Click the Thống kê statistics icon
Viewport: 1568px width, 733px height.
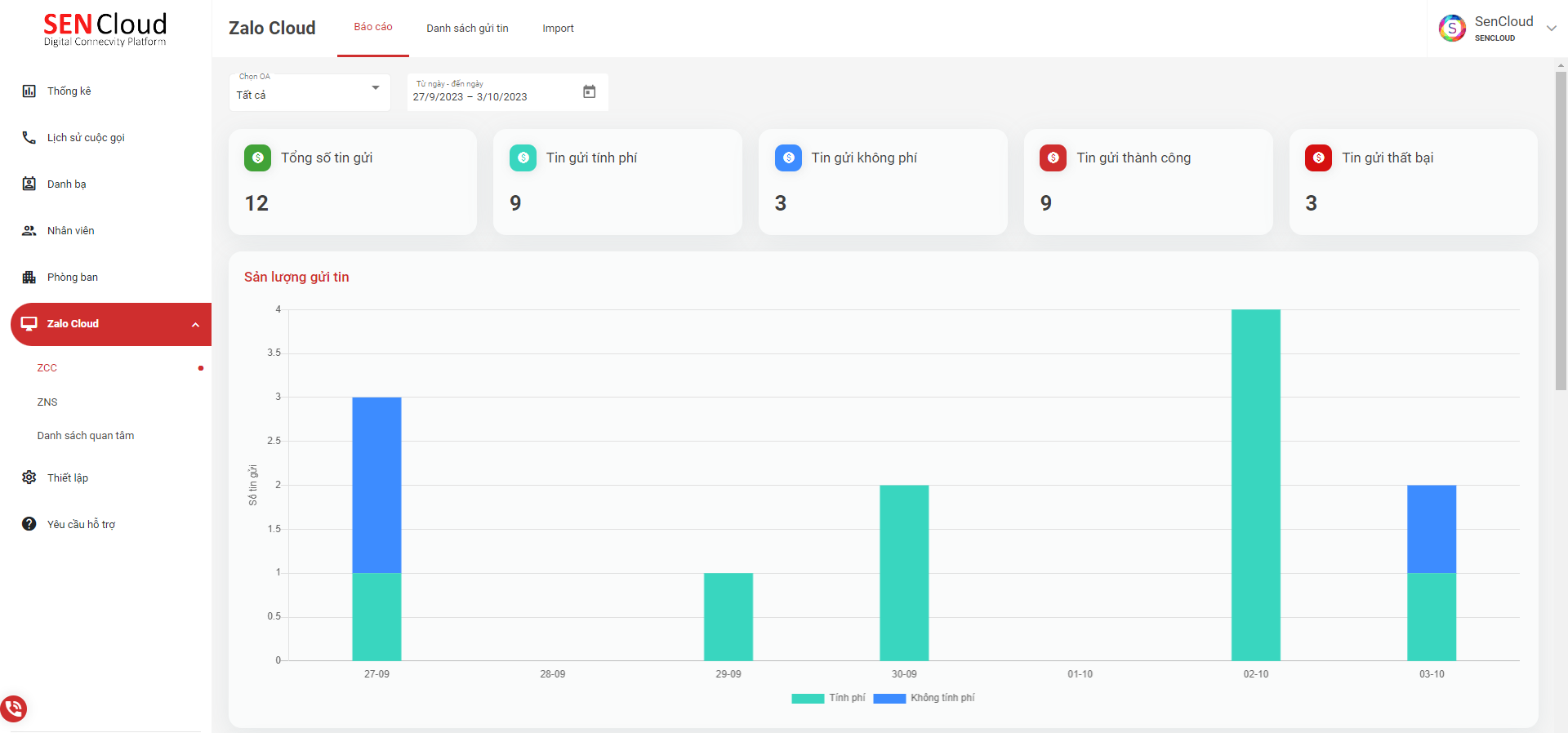(29, 91)
